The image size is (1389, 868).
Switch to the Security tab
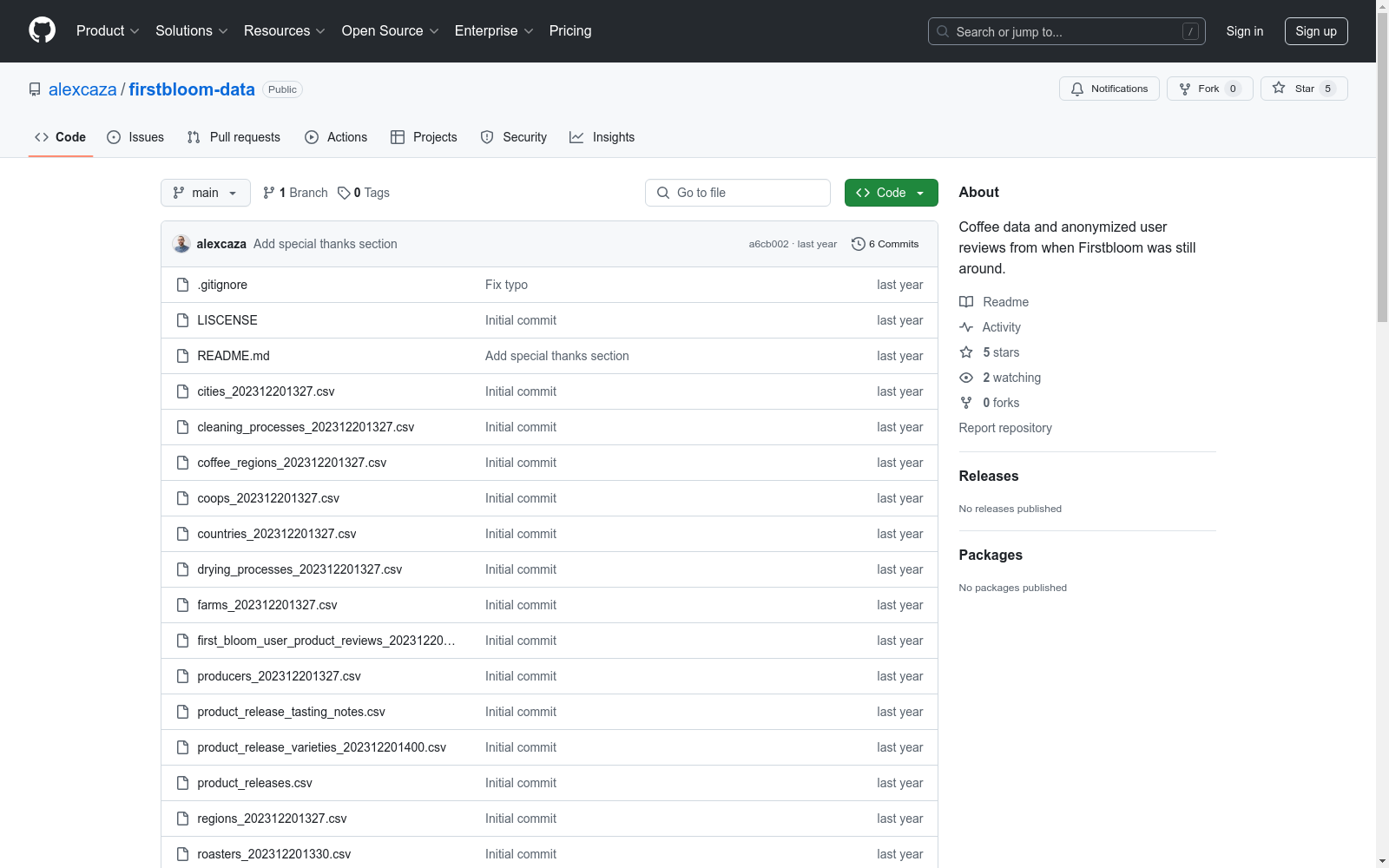pyautogui.click(x=514, y=137)
